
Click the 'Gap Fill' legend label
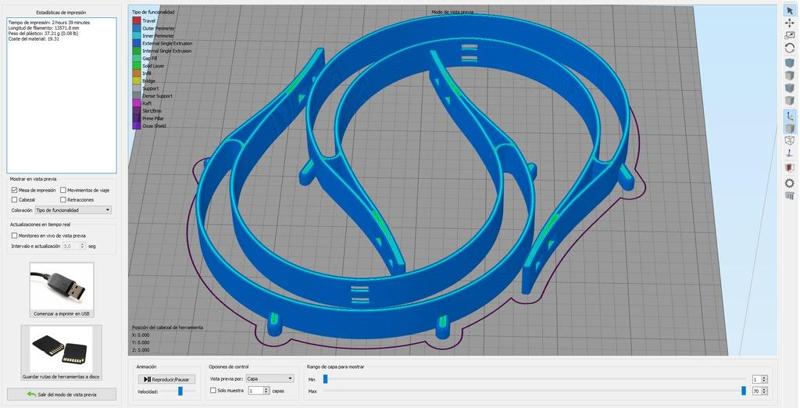tap(150, 59)
